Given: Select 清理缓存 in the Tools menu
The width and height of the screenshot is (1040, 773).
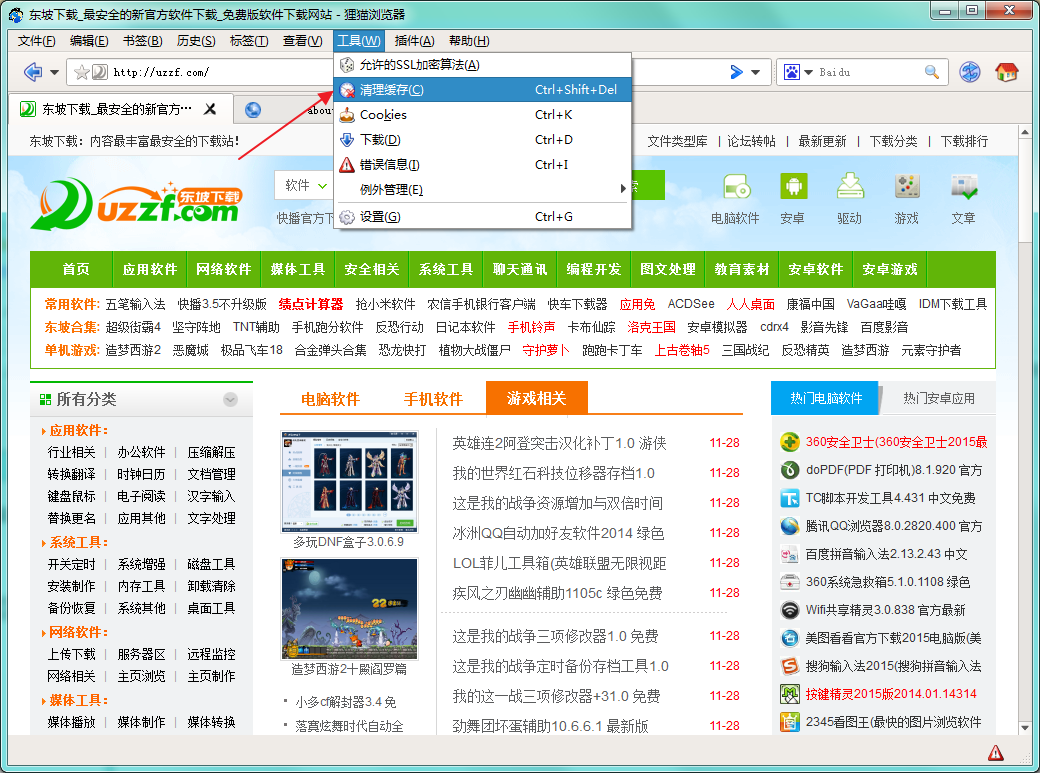Looking at the screenshot, I should 483,90.
